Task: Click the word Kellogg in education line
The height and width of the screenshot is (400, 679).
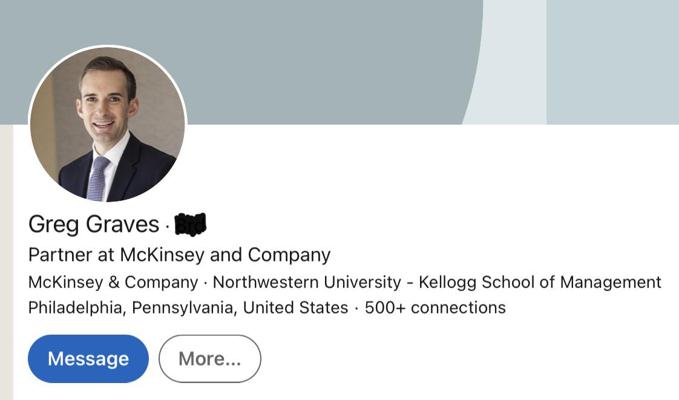Action: click(448, 282)
